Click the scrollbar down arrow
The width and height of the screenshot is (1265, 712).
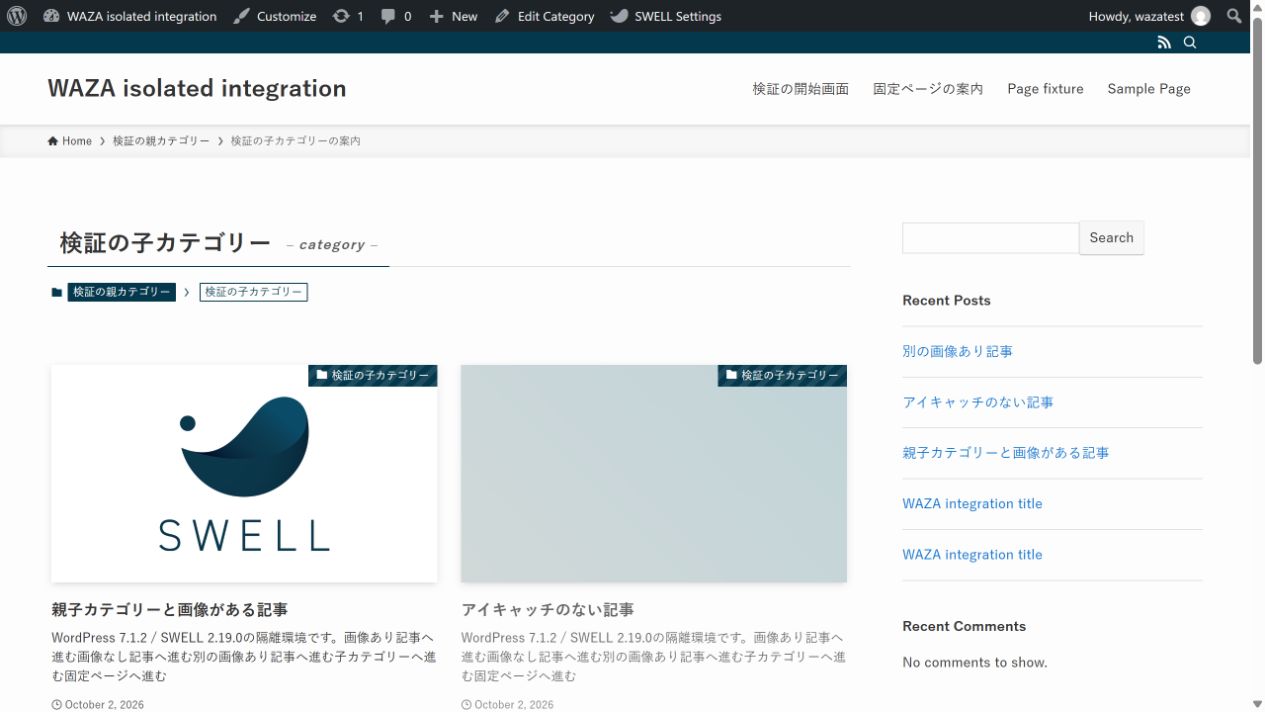(1258, 704)
